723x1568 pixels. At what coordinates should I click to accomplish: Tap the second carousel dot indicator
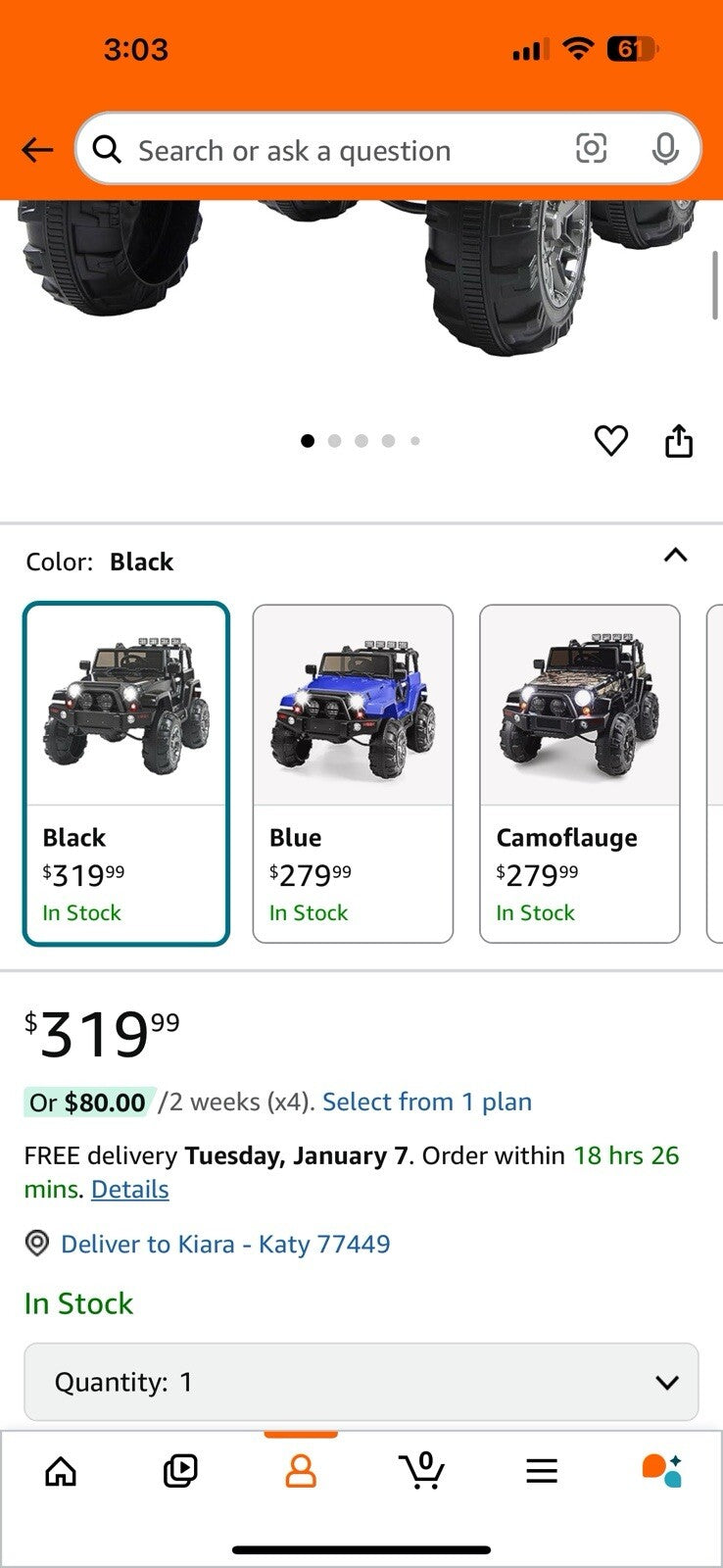click(335, 441)
